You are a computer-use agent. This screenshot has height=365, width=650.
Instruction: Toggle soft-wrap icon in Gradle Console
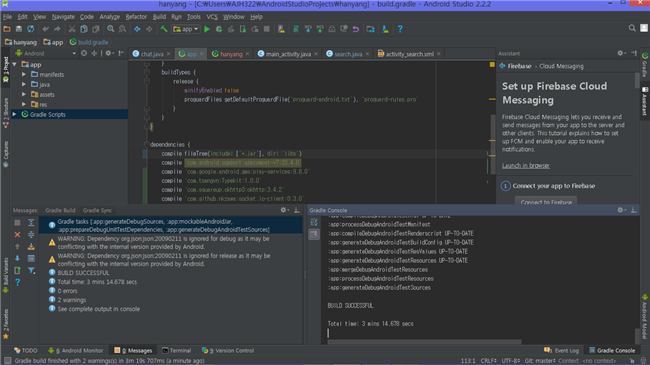pos(314,223)
